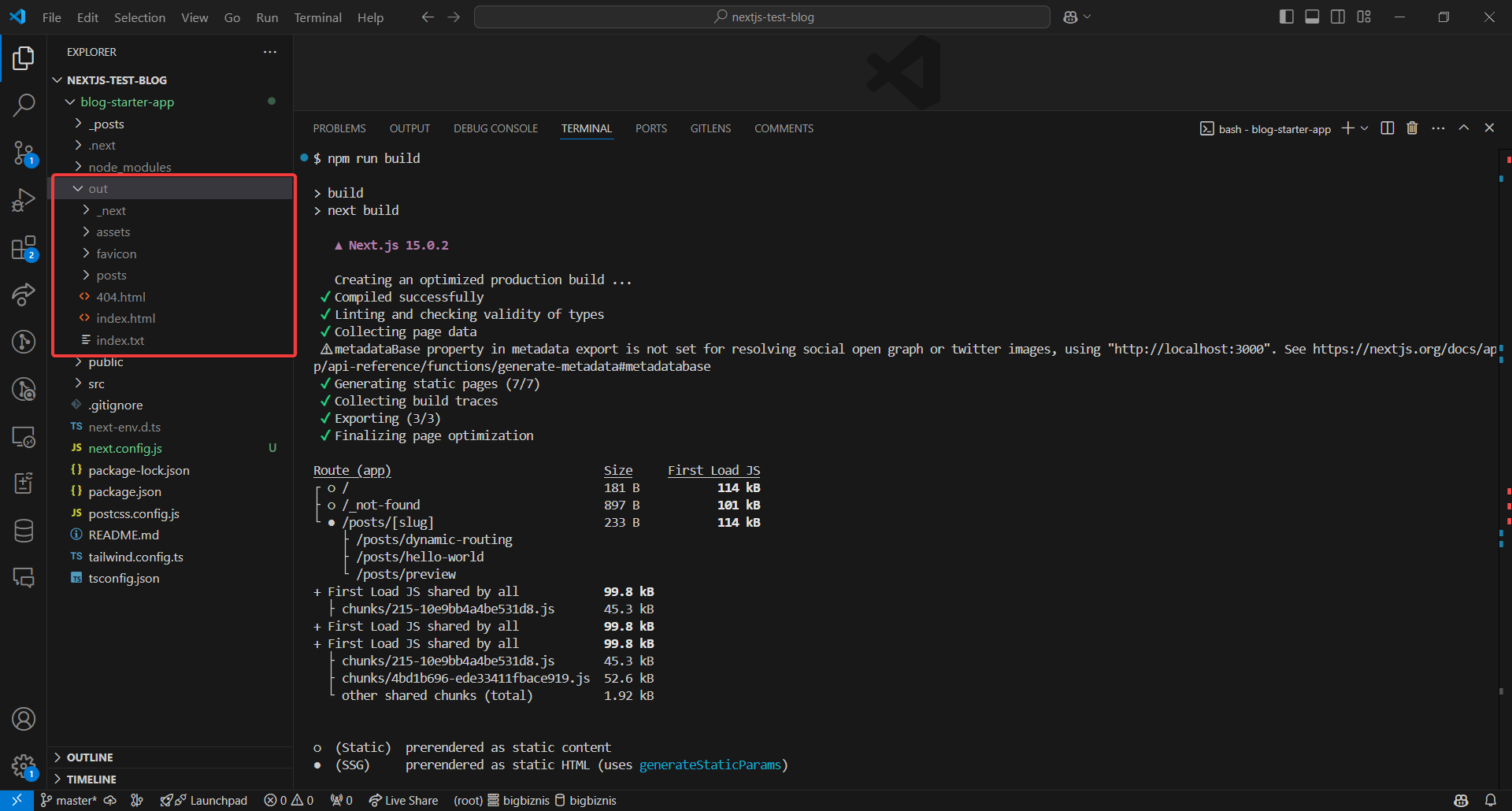Open the Help menu
This screenshot has width=1512, height=811.
click(x=370, y=17)
